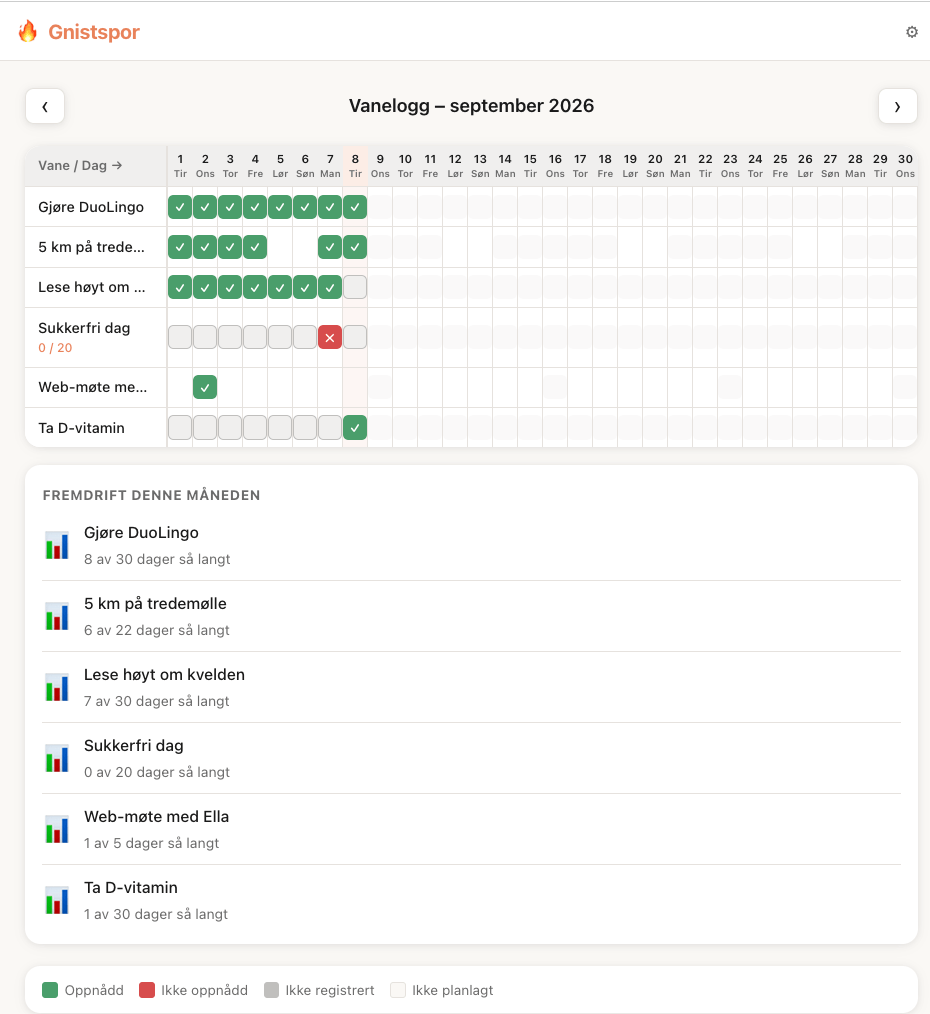Click the green Oppnådd legend swatch
The image size is (930, 1014).
pyautogui.click(x=50, y=990)
